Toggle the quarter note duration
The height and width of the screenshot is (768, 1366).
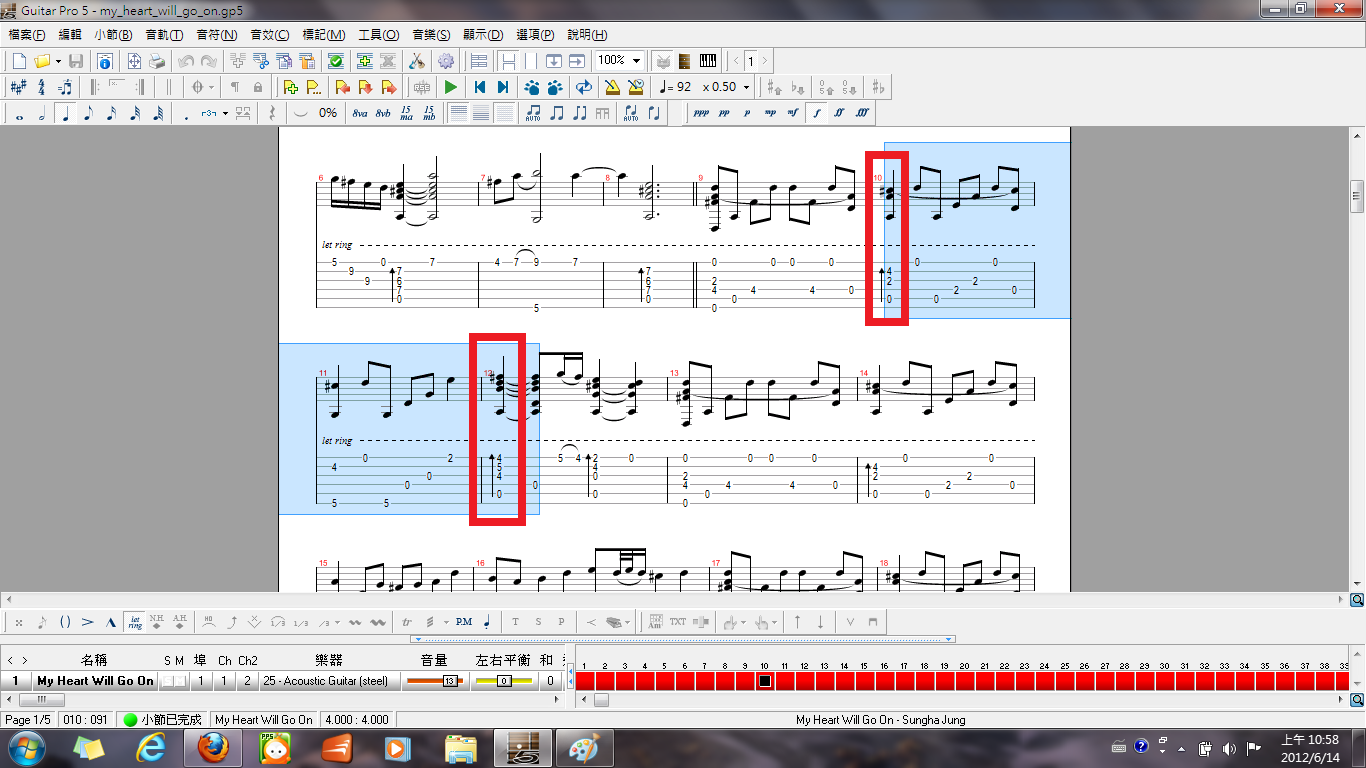pos(65,113)
